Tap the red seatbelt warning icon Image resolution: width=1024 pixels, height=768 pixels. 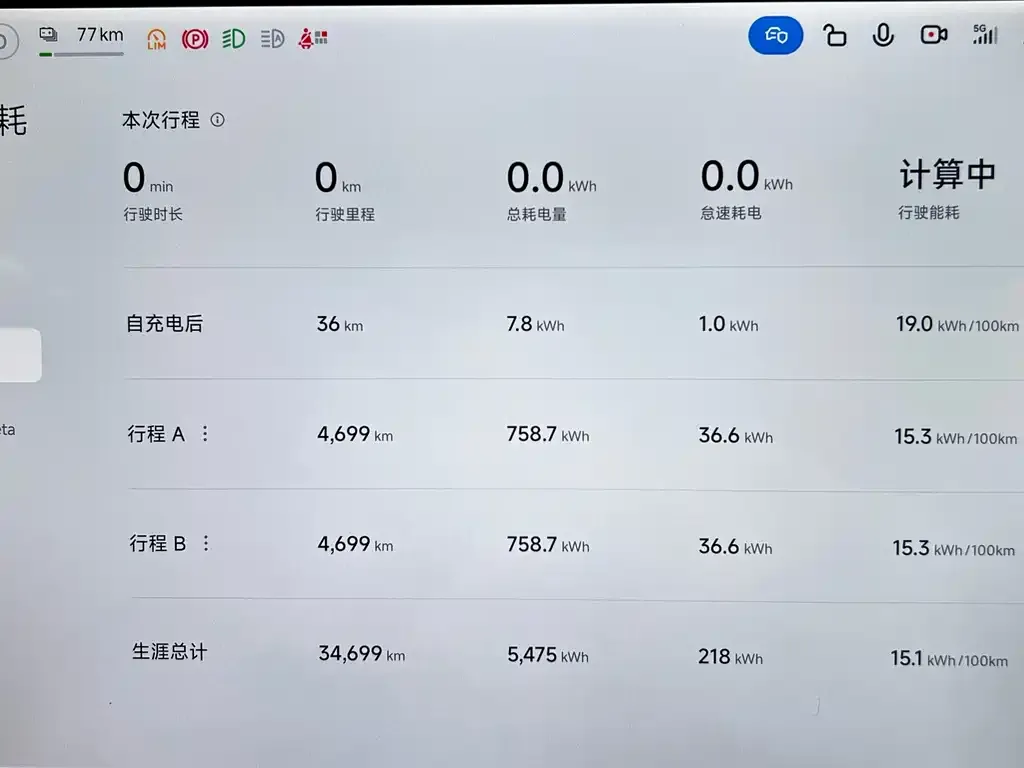click(313, 39)
